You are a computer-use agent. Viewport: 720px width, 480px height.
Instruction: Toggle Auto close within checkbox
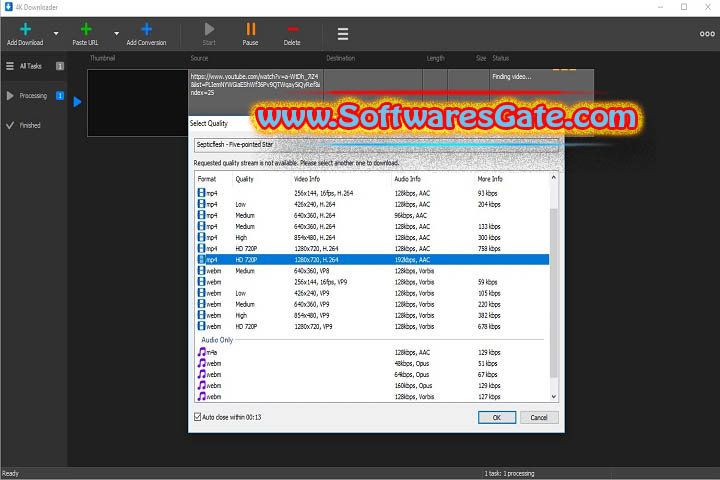(197, 417)
